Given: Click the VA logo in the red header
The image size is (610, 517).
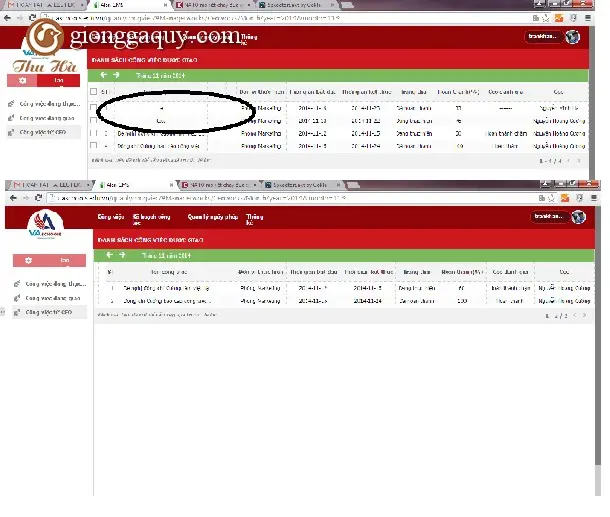Looking at the screenshot, I should [45, 224].
